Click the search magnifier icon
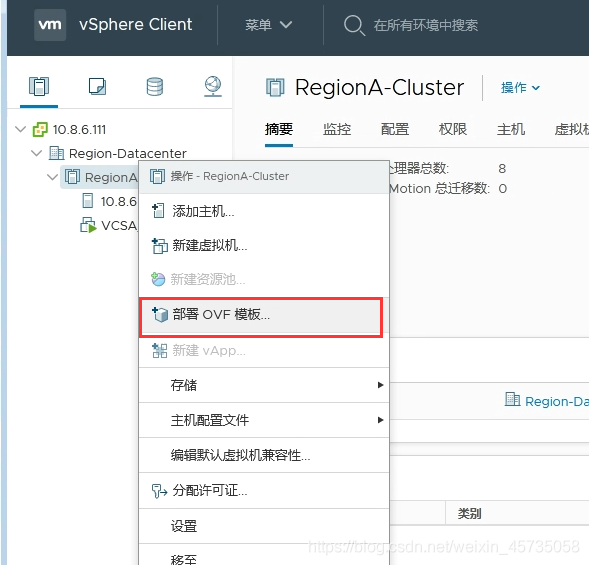The image size is (589, 565). (x=354, y=25)
